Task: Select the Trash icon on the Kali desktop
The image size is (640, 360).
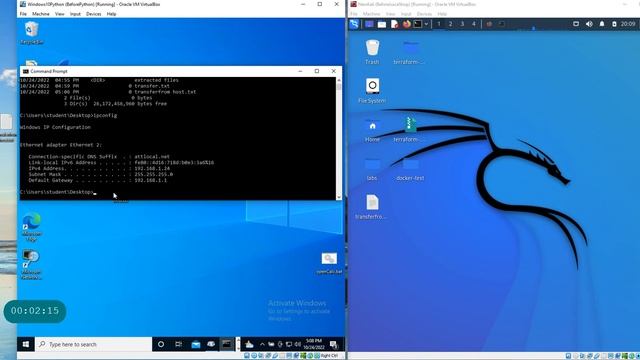Action: (x=372, y=51)
